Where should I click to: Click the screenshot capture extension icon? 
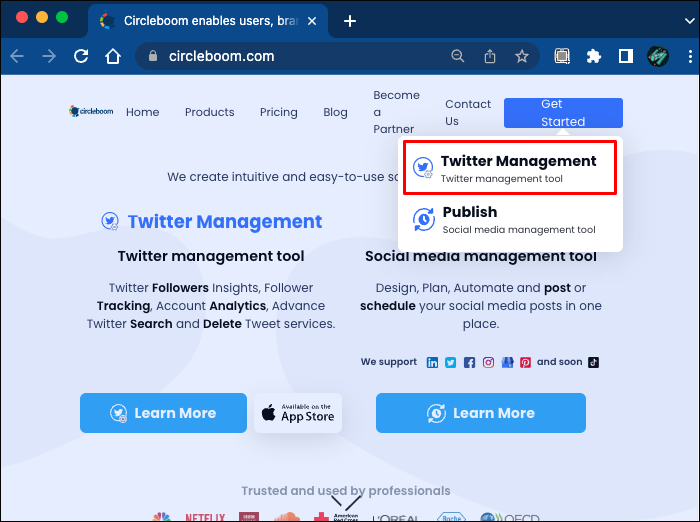pos(562,56)
